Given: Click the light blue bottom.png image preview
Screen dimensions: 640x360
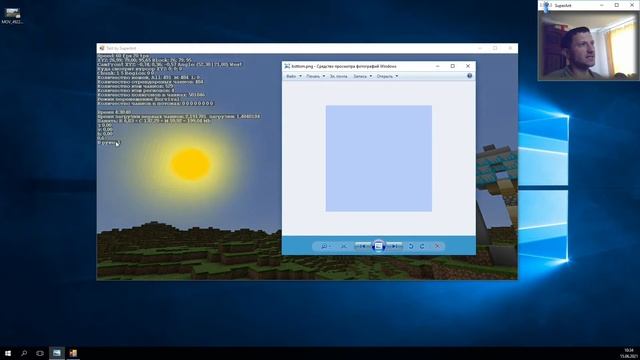Looking at the screenshot, I should pyautogui.click(x=379, y=158).
